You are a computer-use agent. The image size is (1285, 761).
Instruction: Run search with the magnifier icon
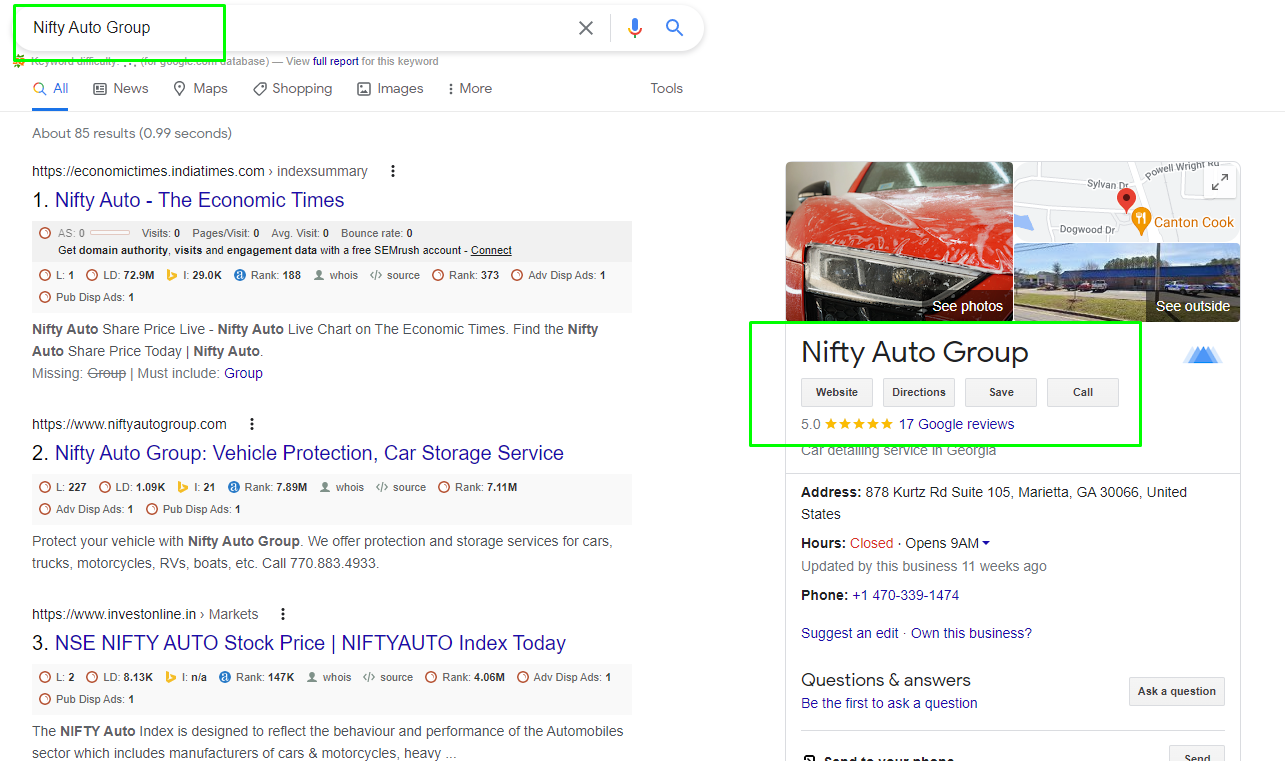tap(675, 28)
